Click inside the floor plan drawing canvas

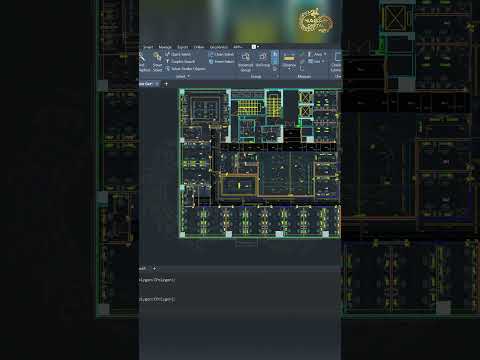[x=259, y=163]
